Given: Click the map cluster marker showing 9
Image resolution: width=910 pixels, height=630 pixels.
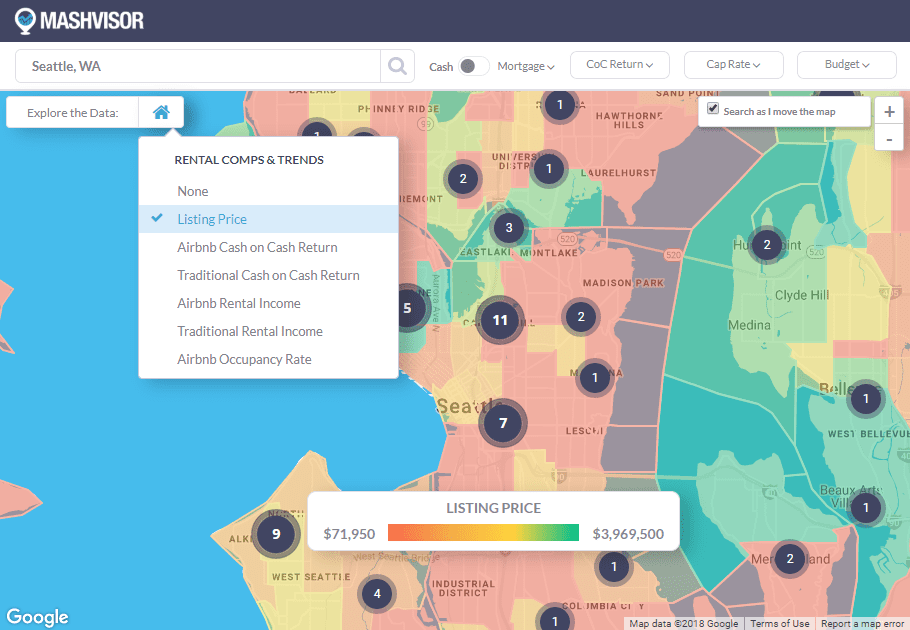Looking at the screenshot, I should pos(276,534).
